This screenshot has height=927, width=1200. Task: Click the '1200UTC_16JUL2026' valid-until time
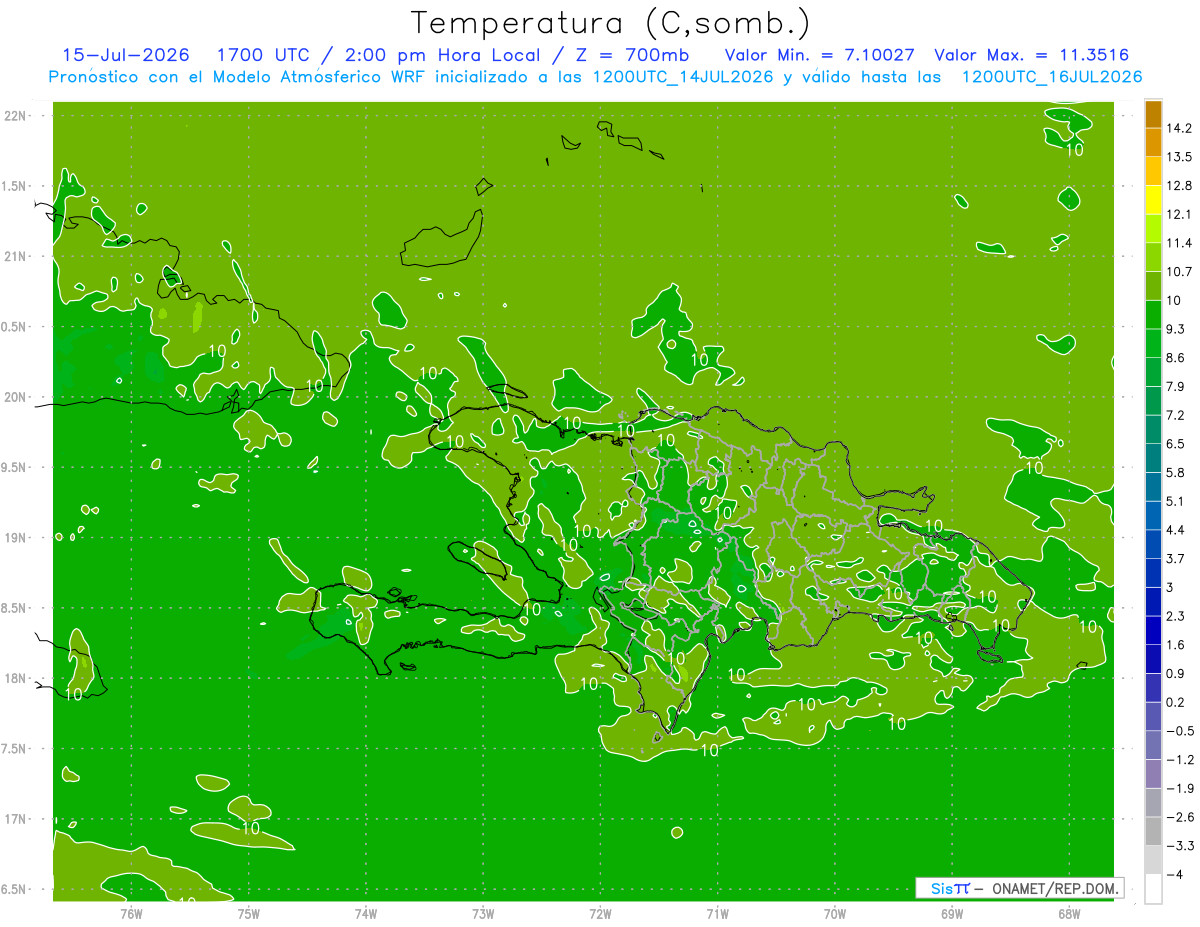point(1052,77)
